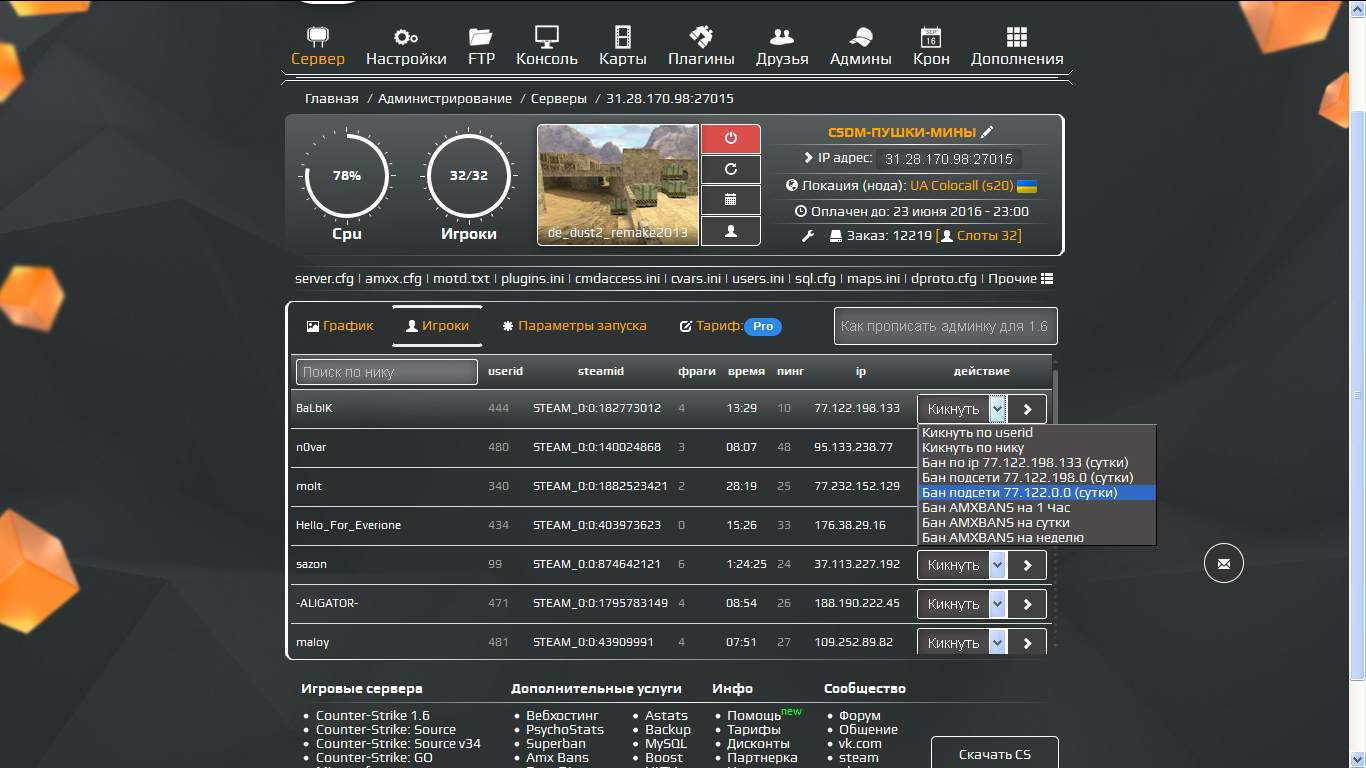Click the de_dust2_remake2013 map thumbnail
The height and width of the screenshot is (768, 1366).
(x=618, y=185)
